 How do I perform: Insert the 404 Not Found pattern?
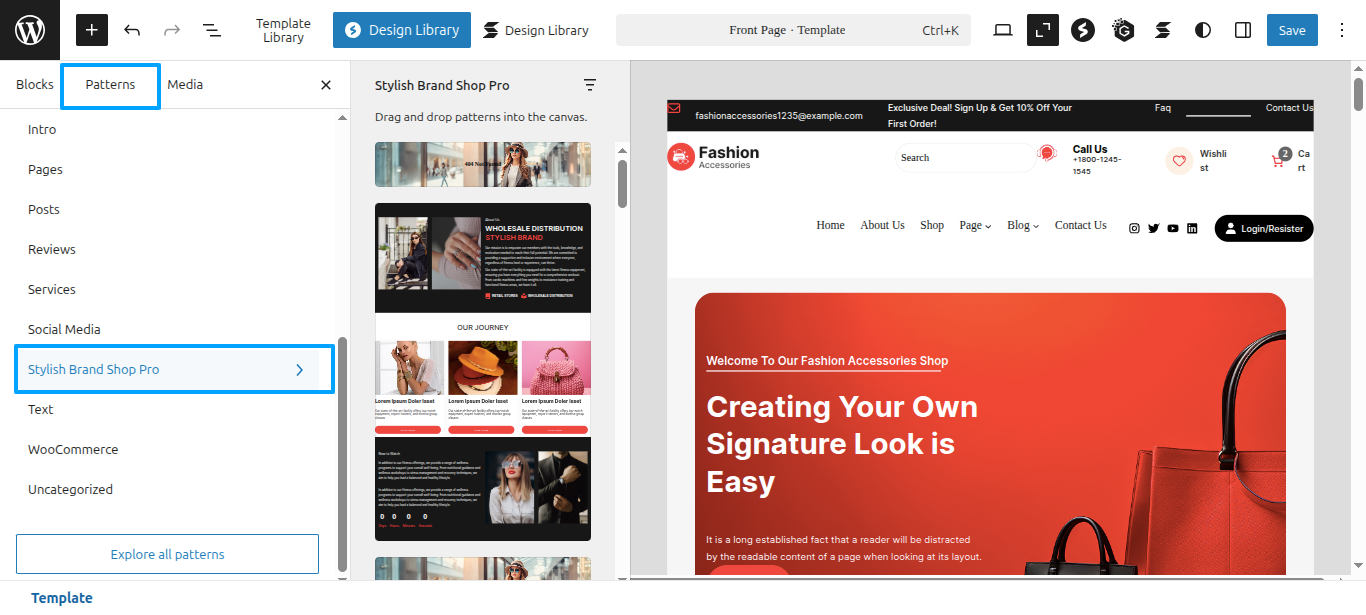(483, 164)
